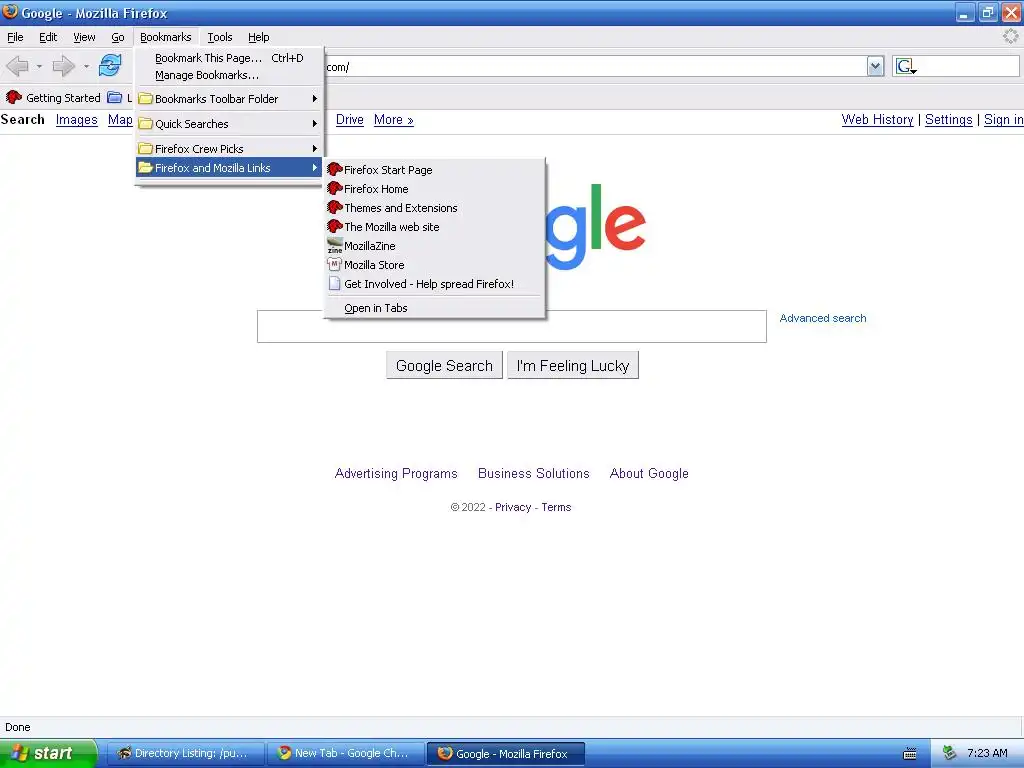Choose Bookmark This Page menu entry
Image resolution: width=1024 pixels, height=768 pixels.
tap(229, 57)
